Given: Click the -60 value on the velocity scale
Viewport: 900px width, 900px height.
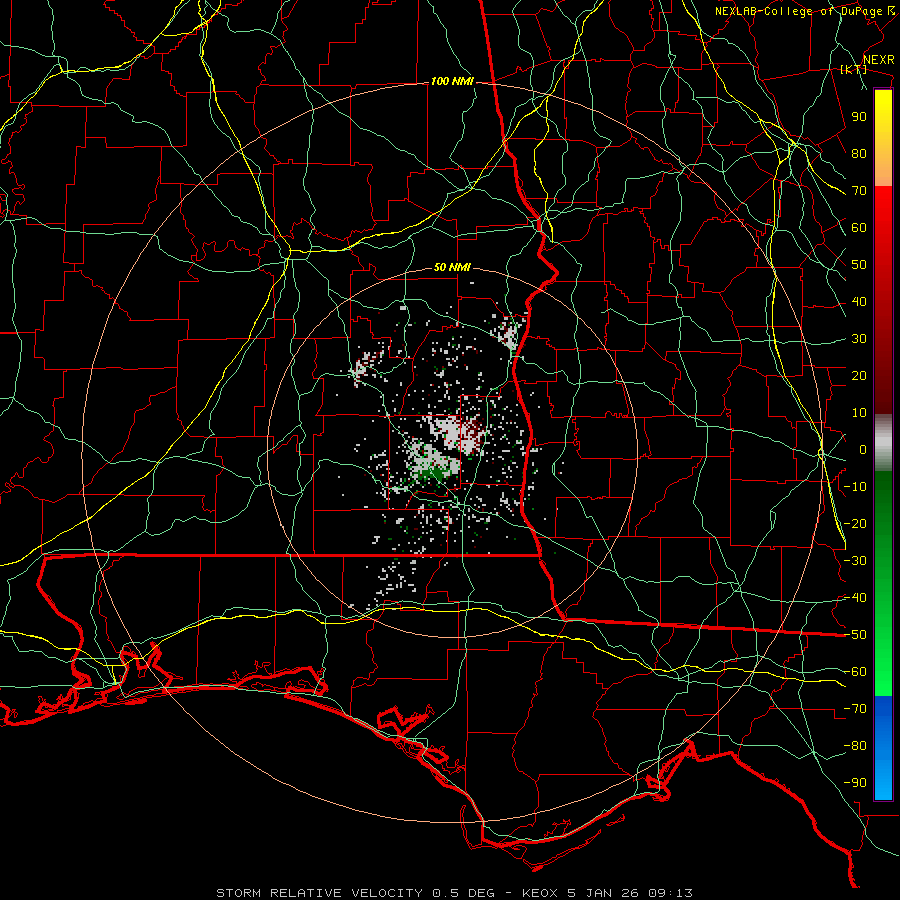Looking at the screenshot, I should (x=855, y=672).
